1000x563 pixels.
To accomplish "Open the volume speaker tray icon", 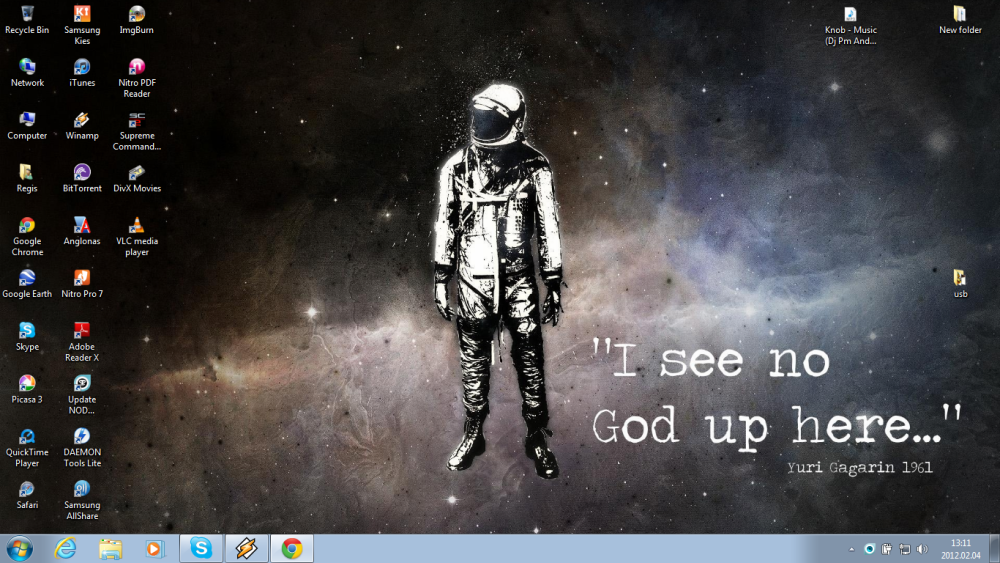I will 922,549.
